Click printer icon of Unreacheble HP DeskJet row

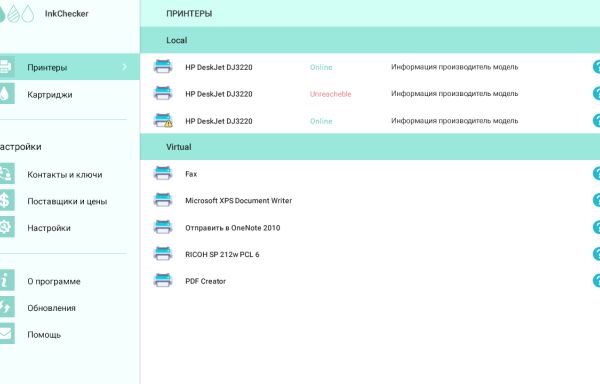pos(163,93)
